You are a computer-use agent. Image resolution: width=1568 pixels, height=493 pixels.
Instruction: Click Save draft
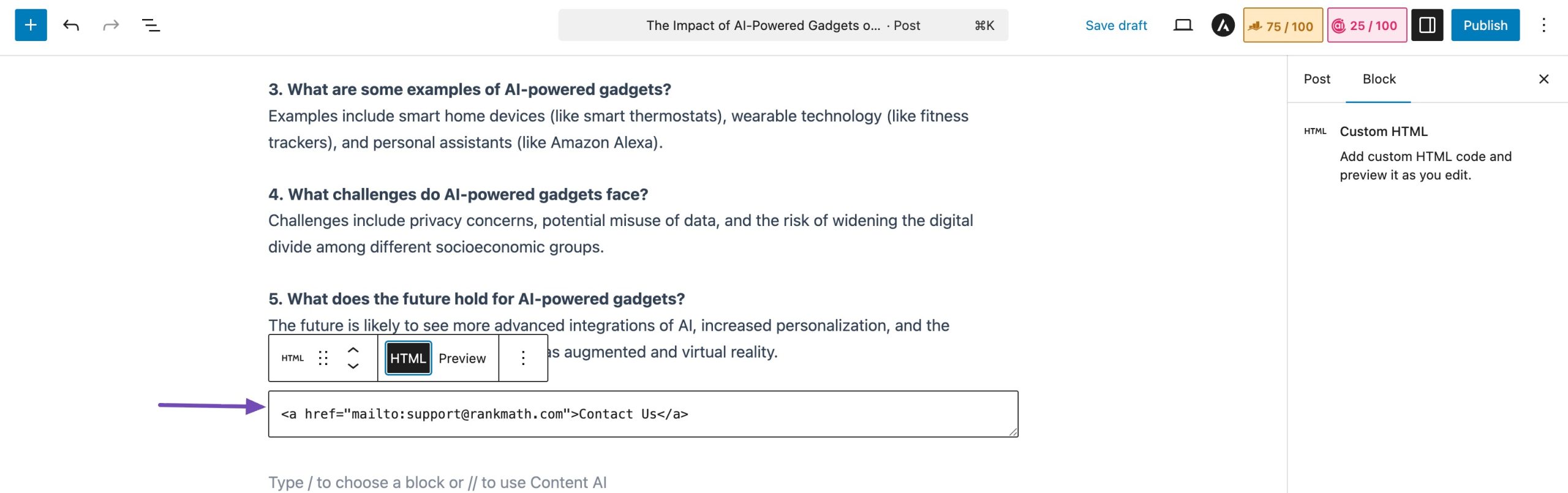click(1116, 25)
